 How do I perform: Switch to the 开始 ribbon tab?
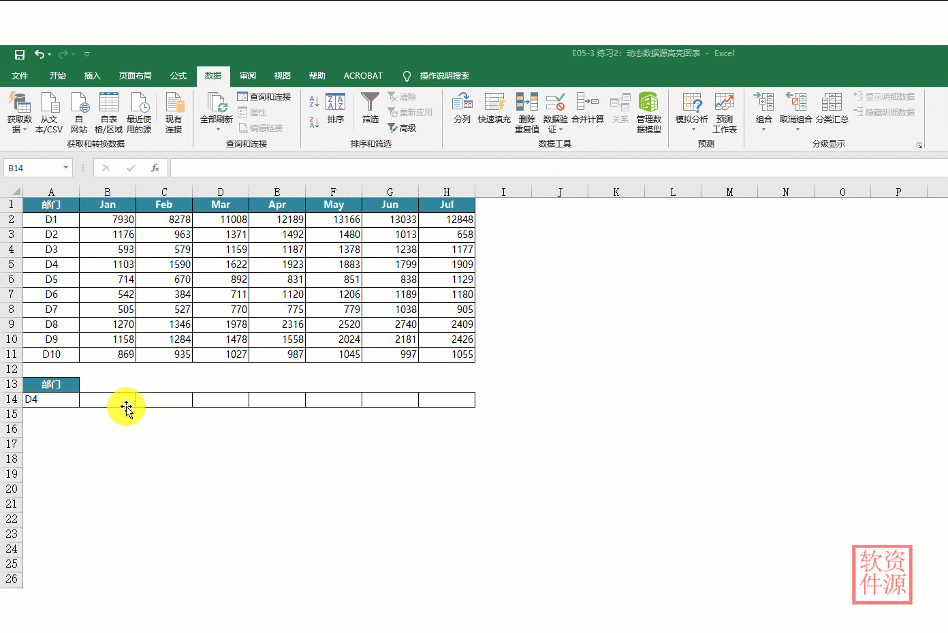tap(57, 76)
